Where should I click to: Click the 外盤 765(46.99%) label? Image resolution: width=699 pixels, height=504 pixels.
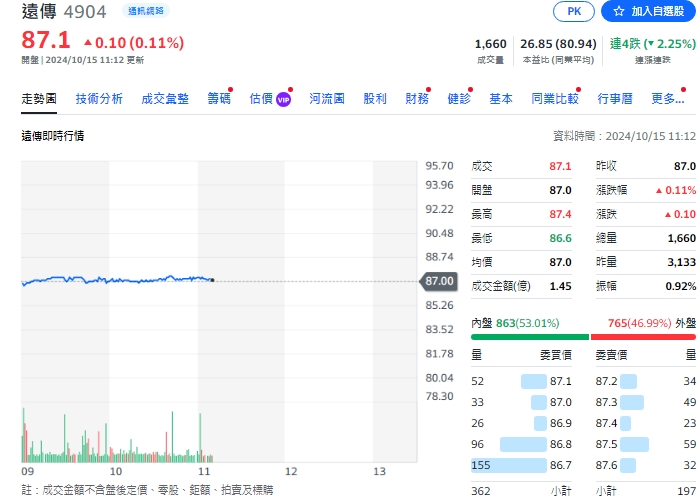click(x=652, y=323)
